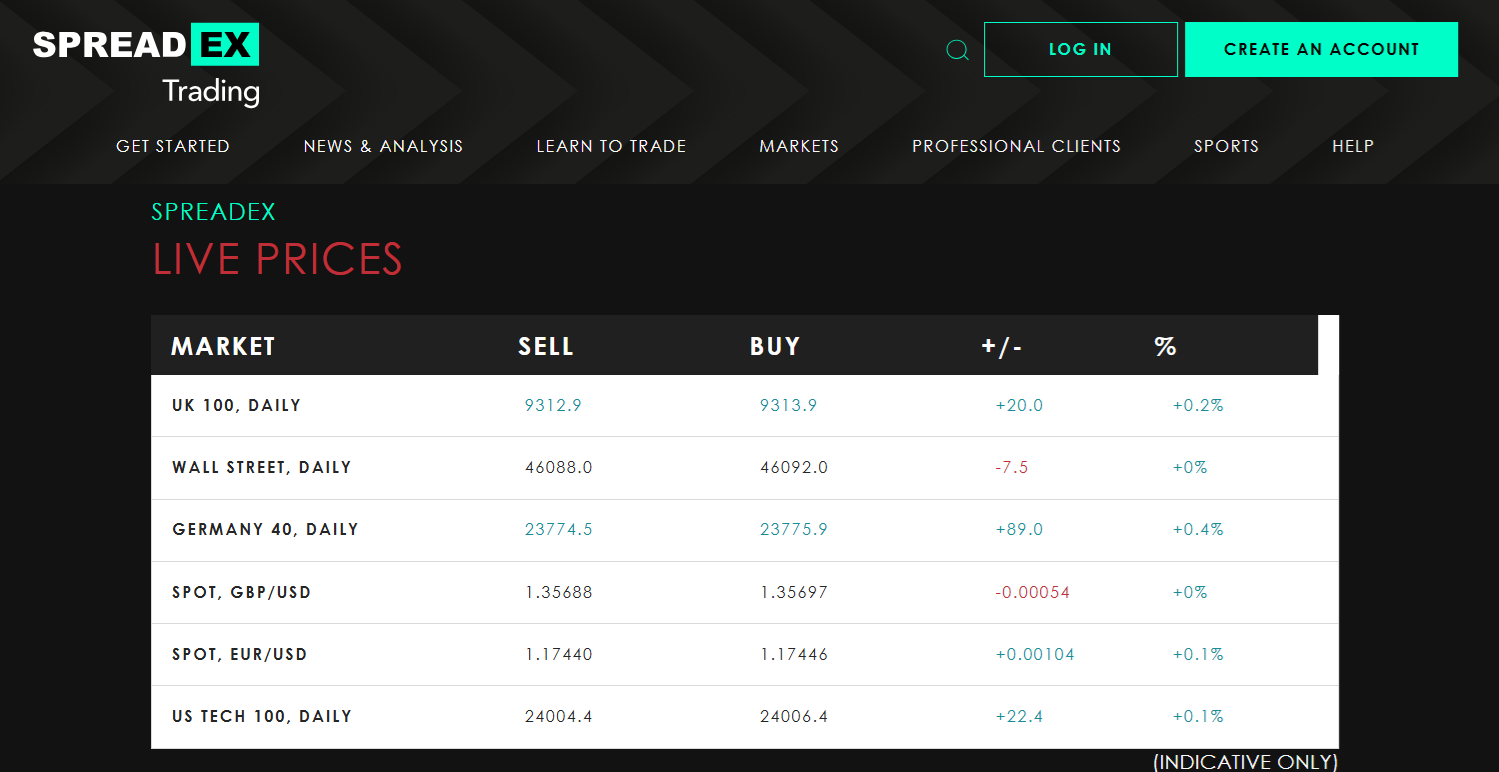Click the -0.00054 change value

tap(1033, 593)
